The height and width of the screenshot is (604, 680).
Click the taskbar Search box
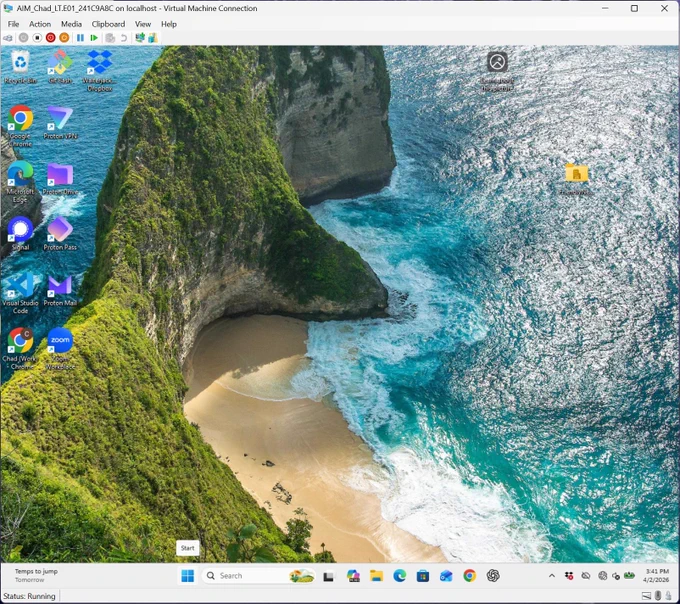[258, 576]
